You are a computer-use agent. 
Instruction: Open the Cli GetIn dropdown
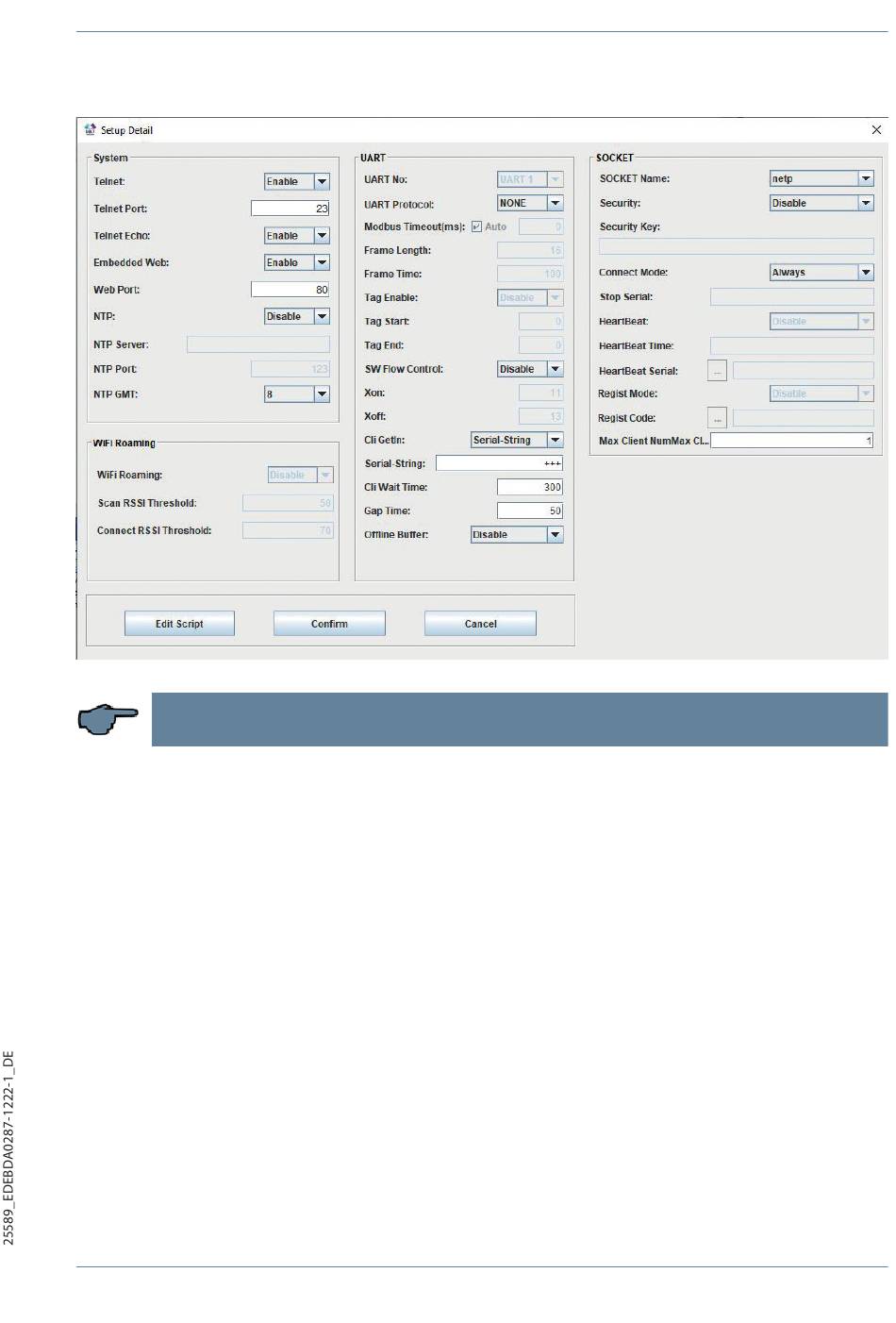coord(517,440)
